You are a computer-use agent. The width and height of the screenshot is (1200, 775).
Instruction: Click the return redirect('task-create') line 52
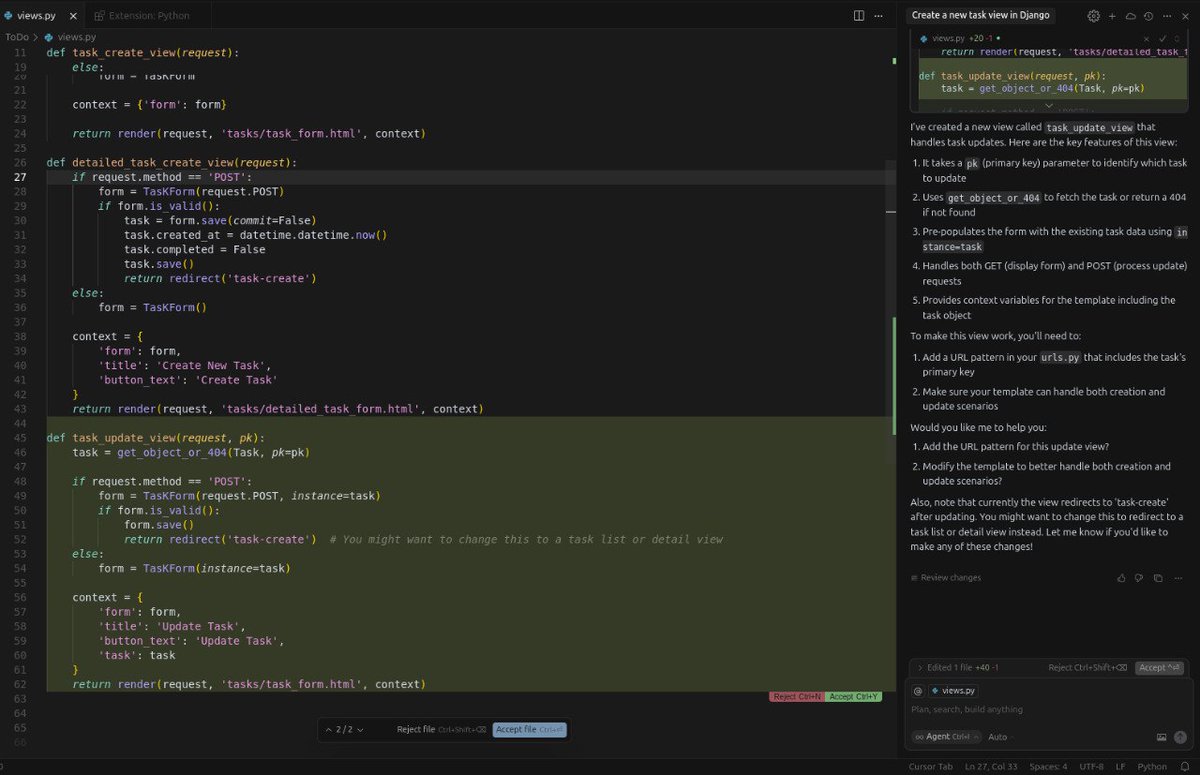pyautogui.click(x=220, y=539)
